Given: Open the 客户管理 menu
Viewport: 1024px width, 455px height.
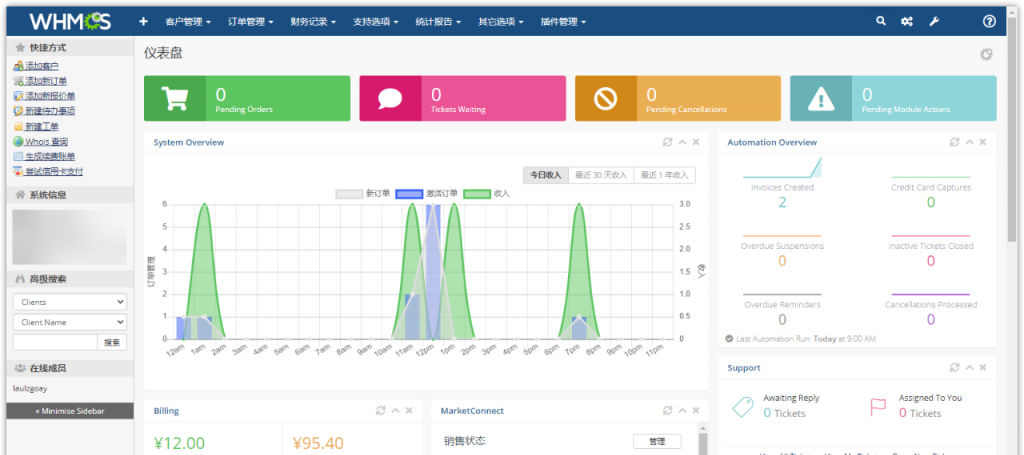Looking at the screenshot, I should 188,22.
